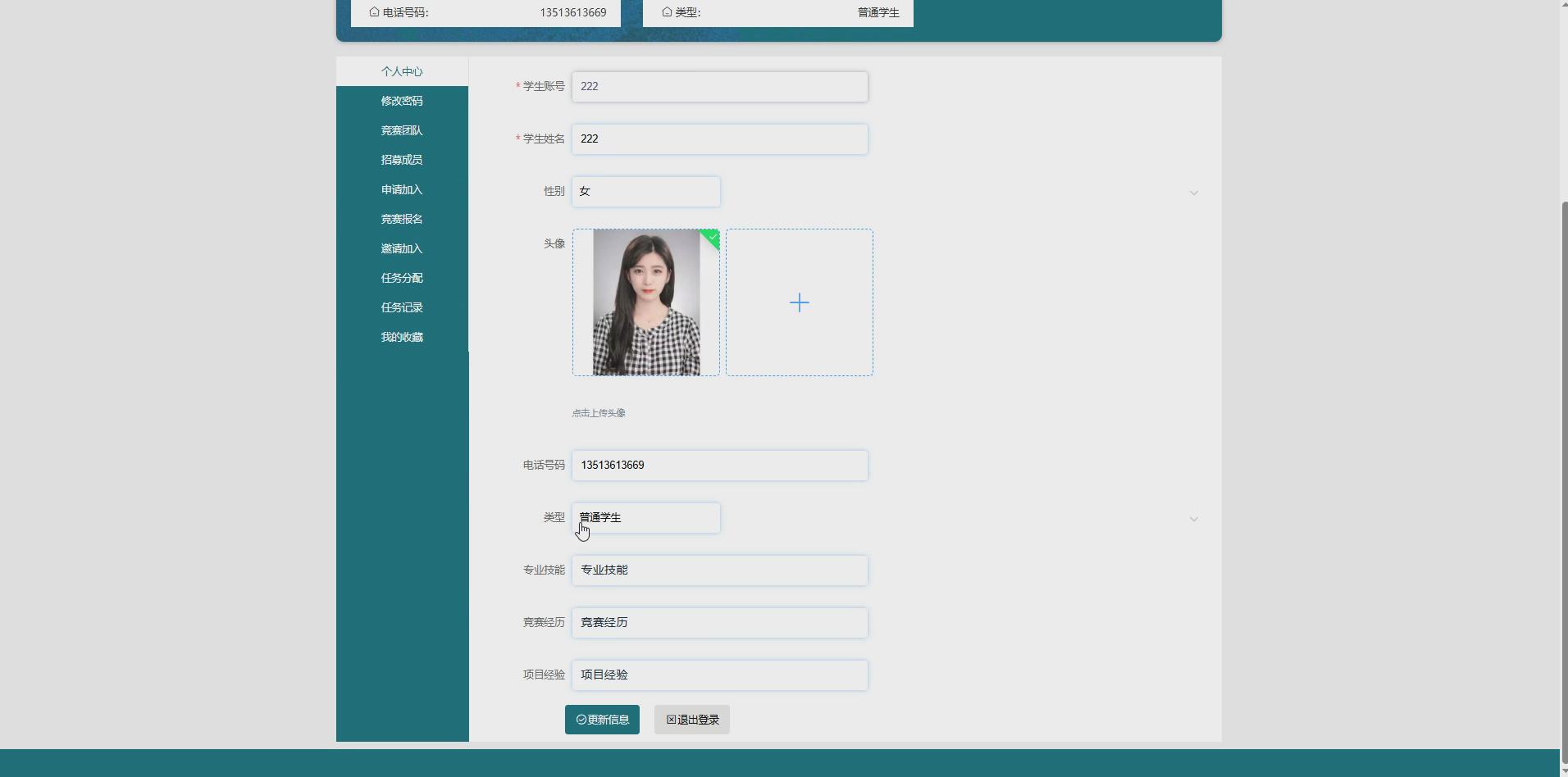Click the plus icon to add a new avatar

point(800,302)
